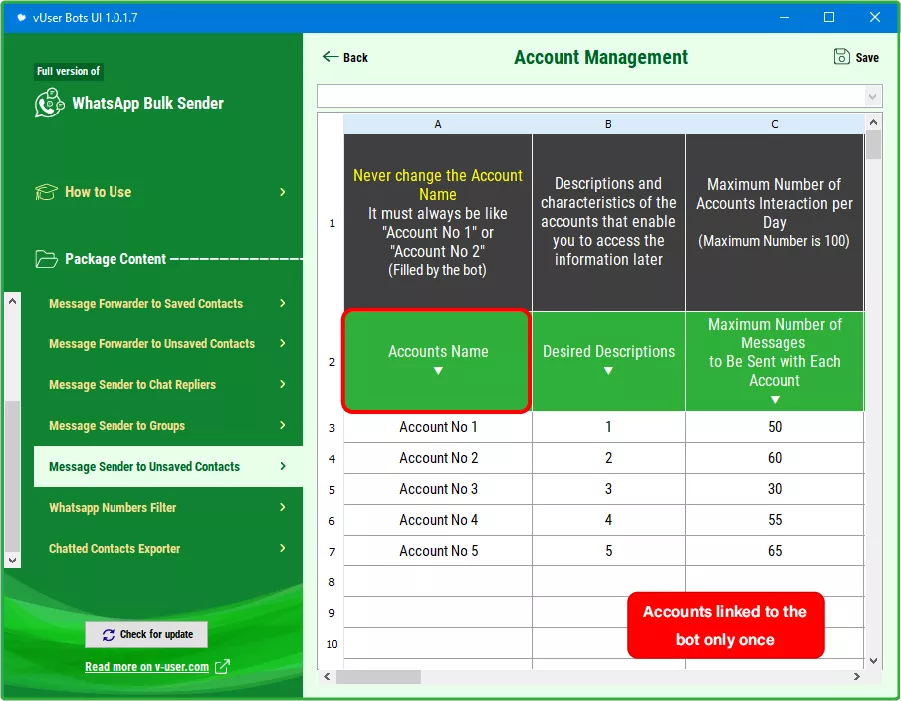The width and height of the screenshot is (901, 701).
Task: Click the Accounts Name header cell
Action: [438, 361]
